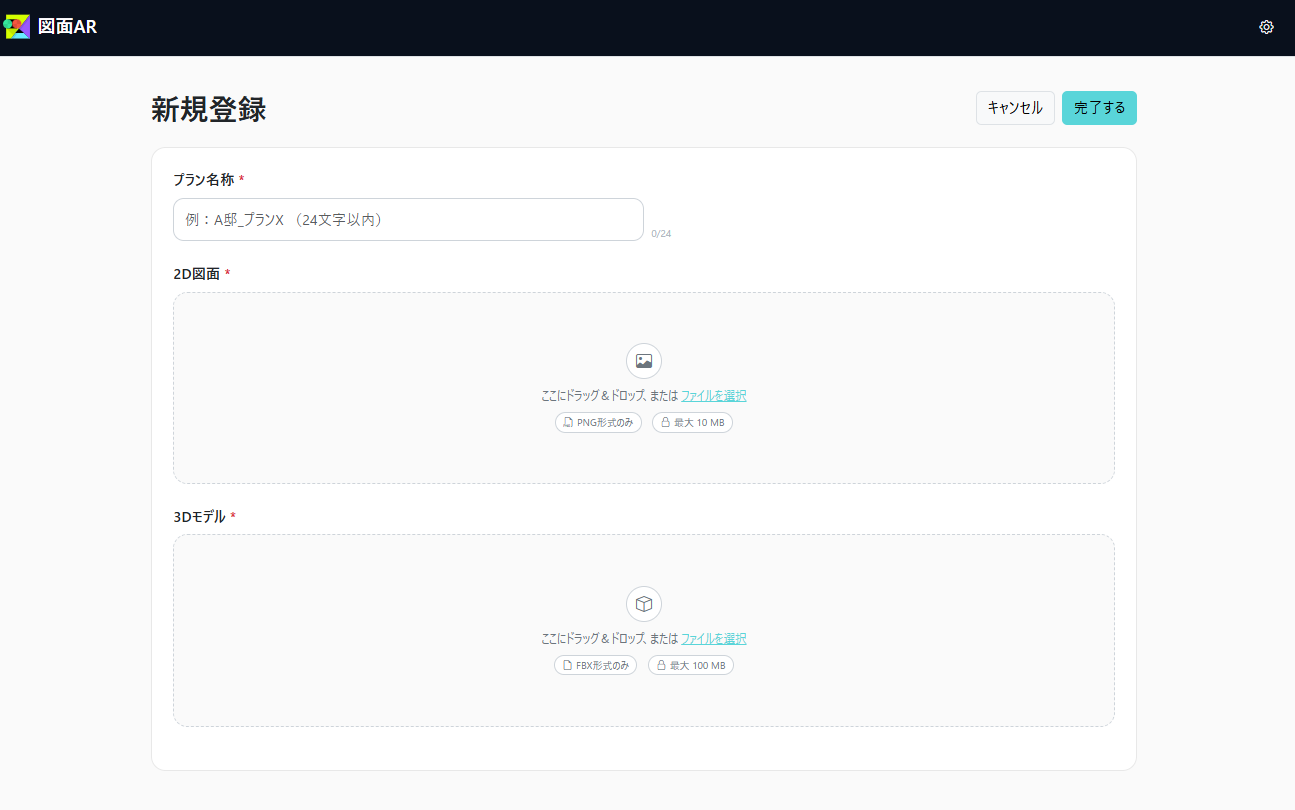
Task: Click the FBX形式のみ format badge
Action: 595,666
